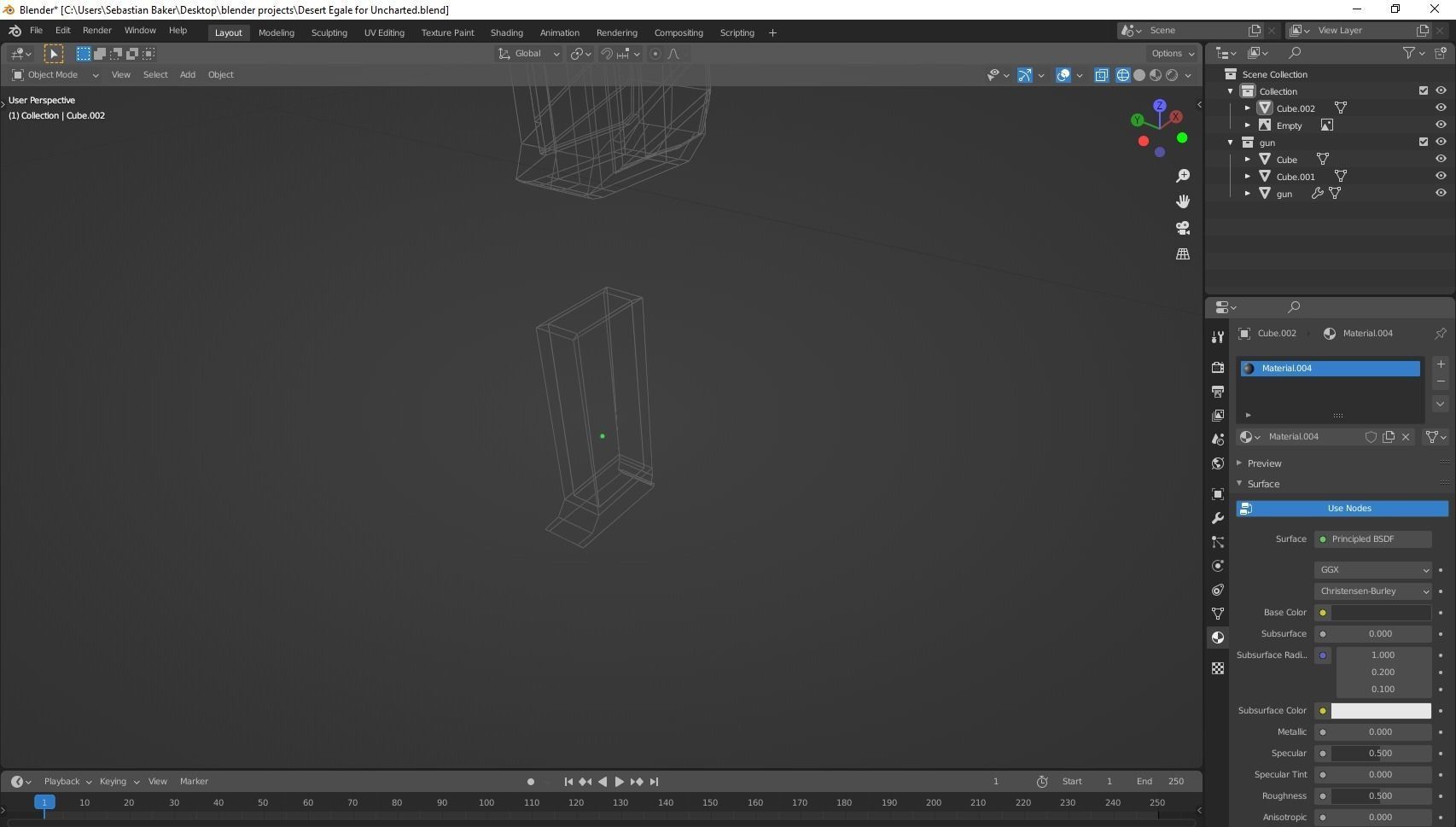The width and height of the screenshot is (1456, 827).
Task: Switch to the Shading workspace tab
Action: point(507,32)
